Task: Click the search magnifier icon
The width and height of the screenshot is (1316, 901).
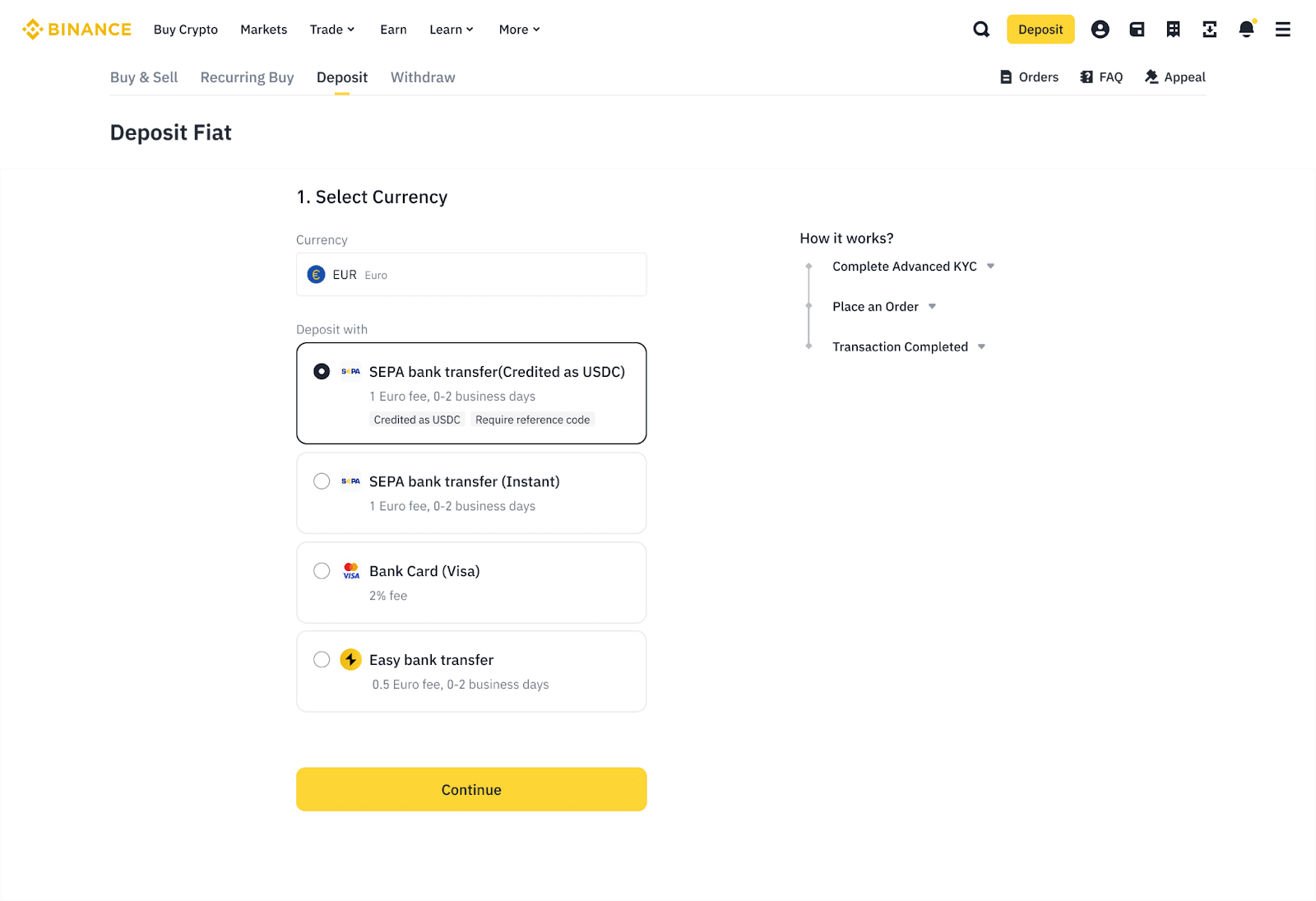Action: [x=981, y=30]
